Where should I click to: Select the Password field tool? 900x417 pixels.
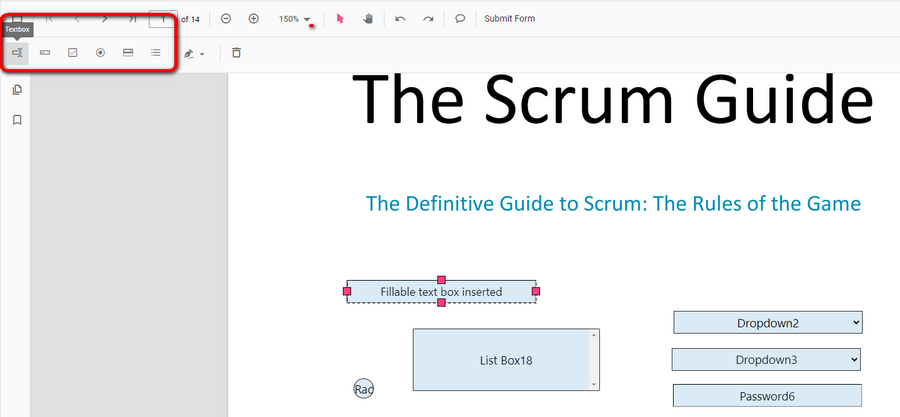[45, 53]
